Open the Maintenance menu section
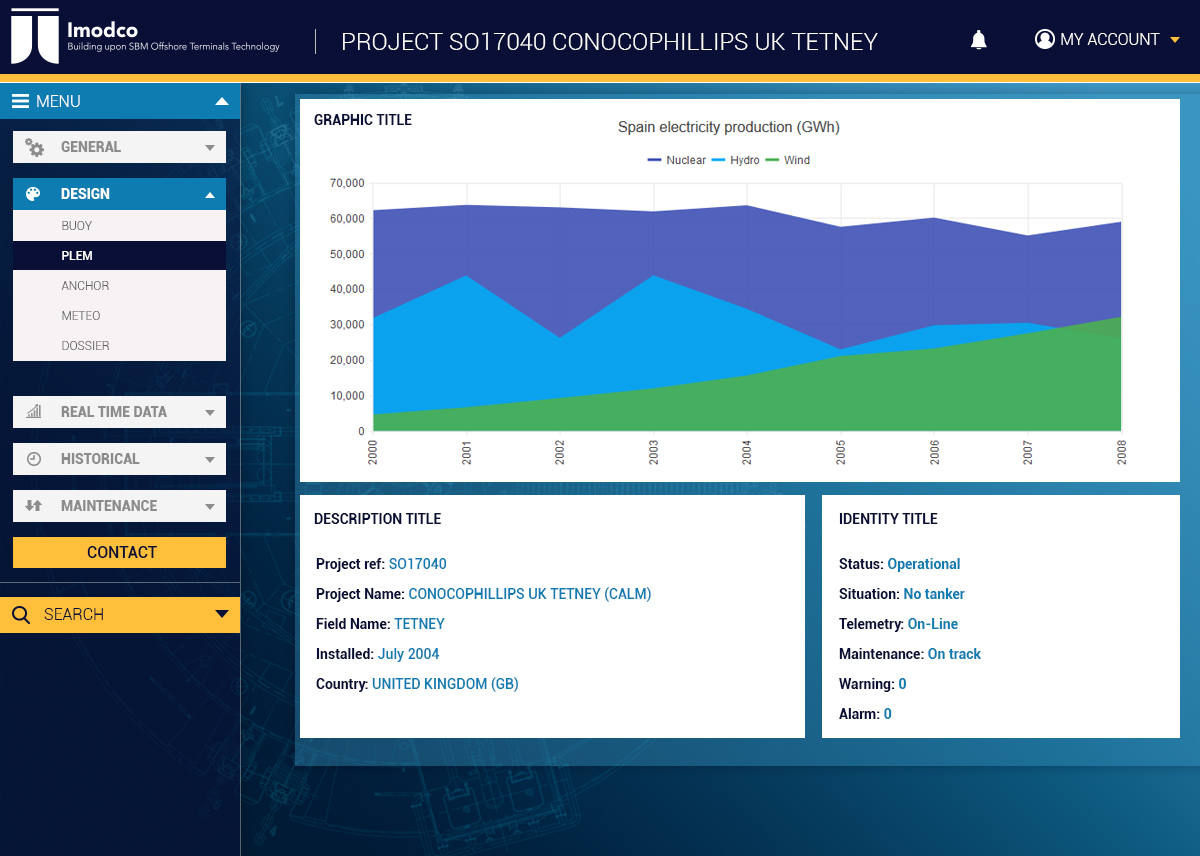The image size is (1200, 856). click(119, 506)
